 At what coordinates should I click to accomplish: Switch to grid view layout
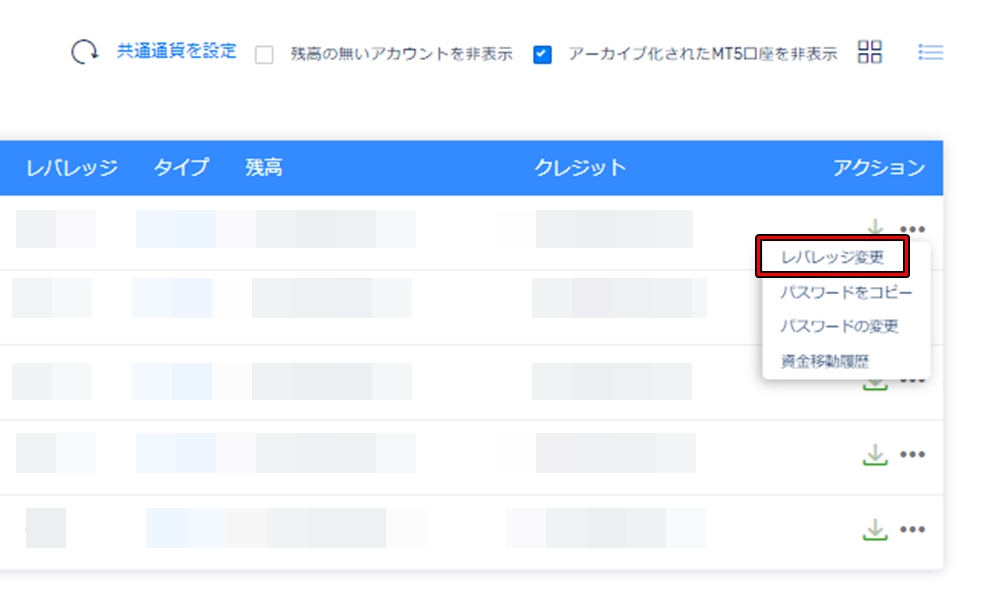point(870,52)
